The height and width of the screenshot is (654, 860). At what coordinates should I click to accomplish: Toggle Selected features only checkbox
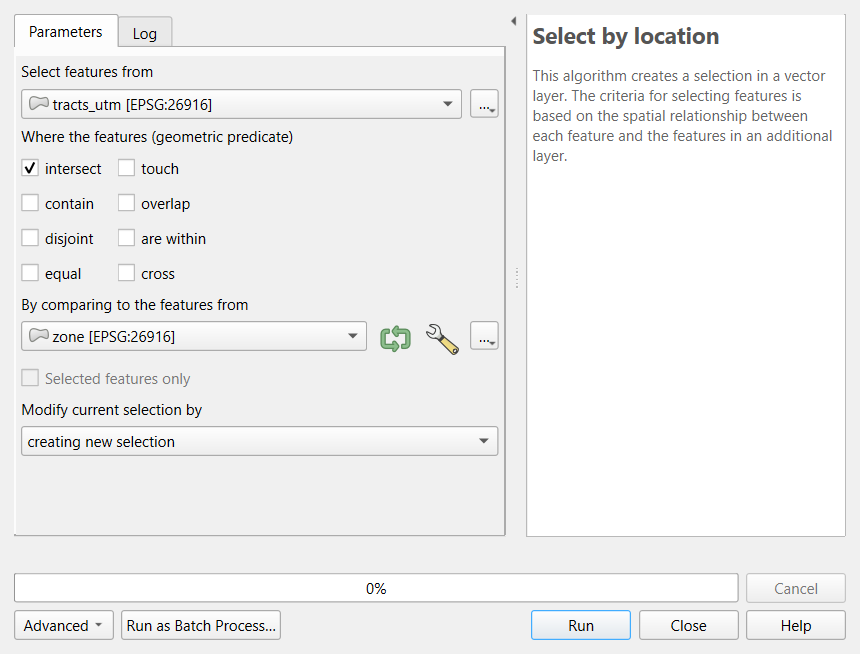30,378
